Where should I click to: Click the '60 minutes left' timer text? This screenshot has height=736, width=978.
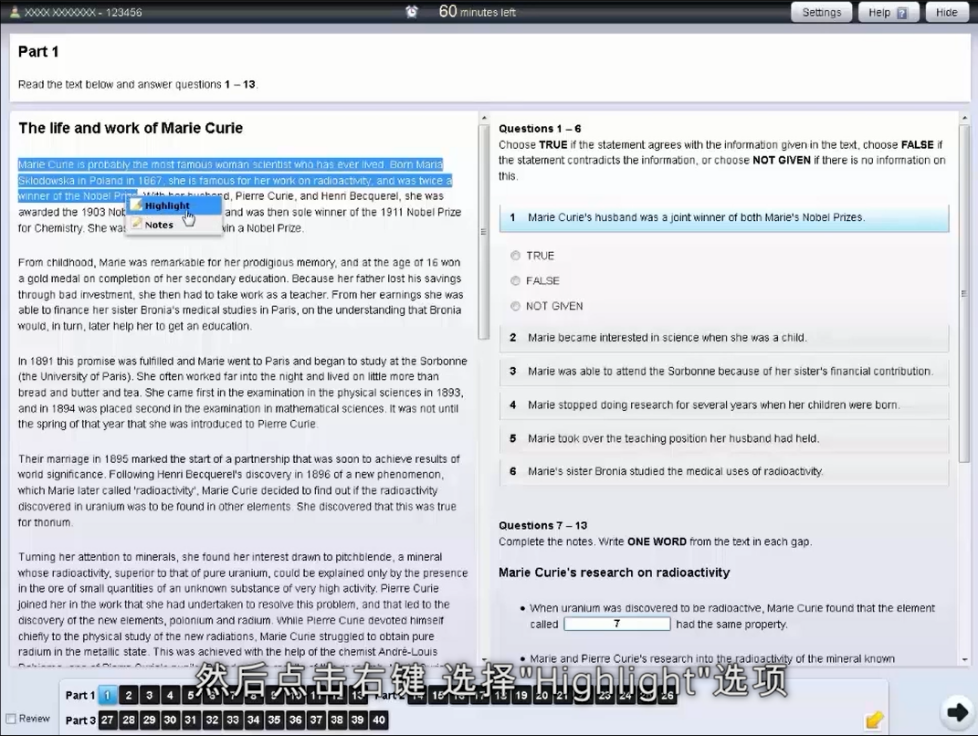point(477,11)
